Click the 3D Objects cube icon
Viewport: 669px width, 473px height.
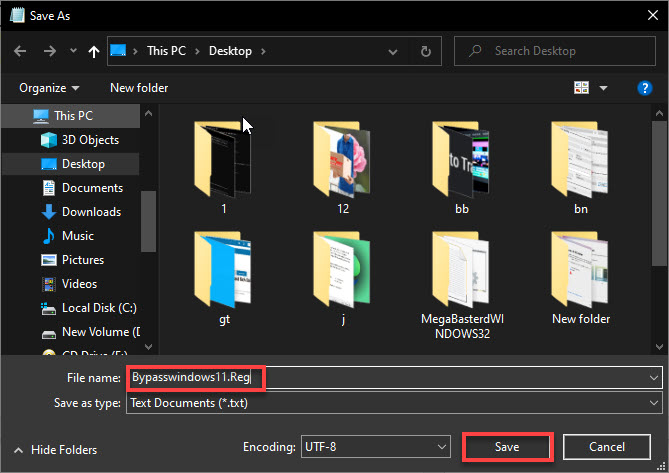pyautogui.click(x=49, y=140)
